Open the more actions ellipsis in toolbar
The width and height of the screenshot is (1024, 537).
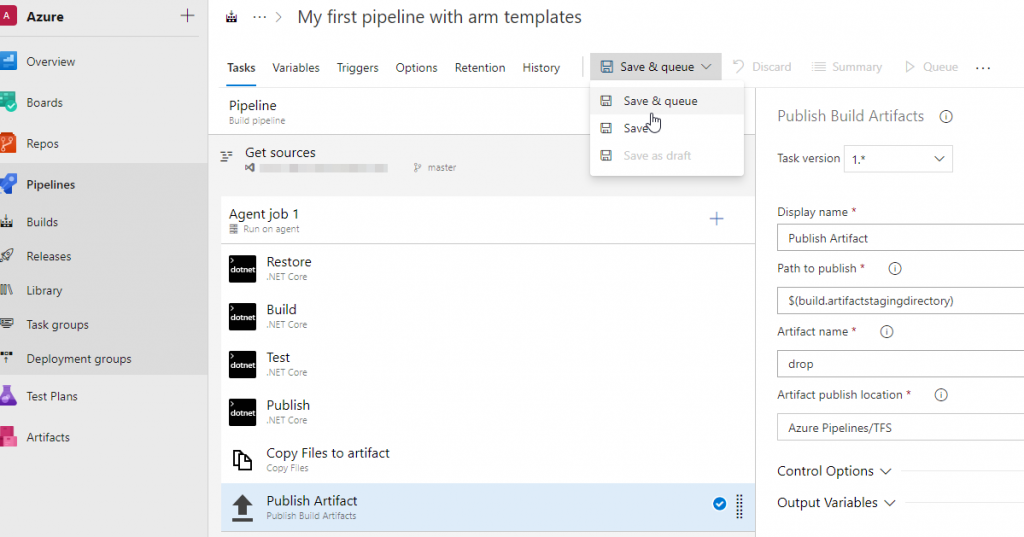[983, 67]
